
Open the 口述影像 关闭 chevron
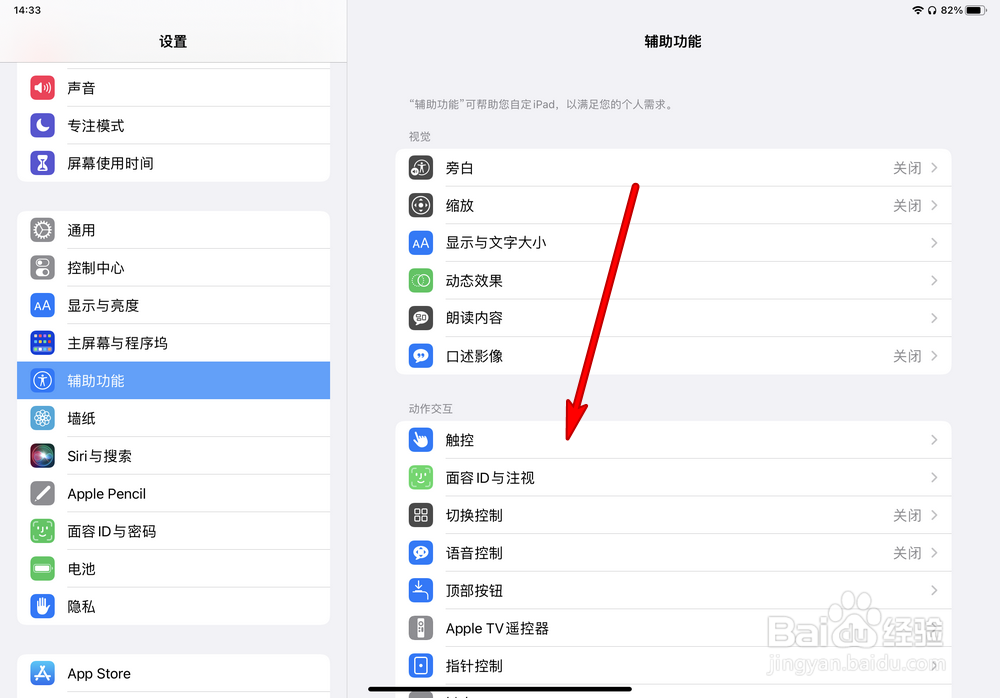coord(934,356)
